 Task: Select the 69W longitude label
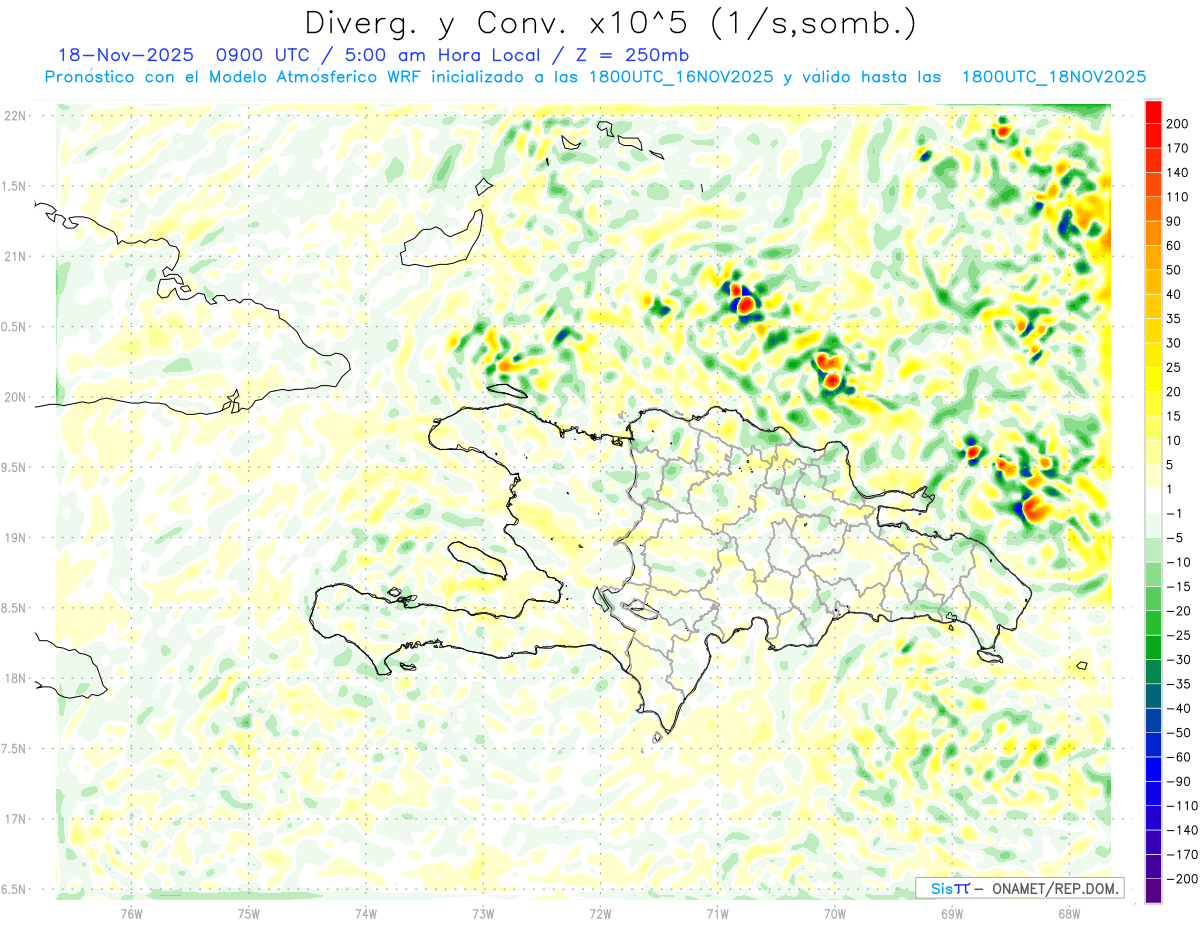(952, 913)
